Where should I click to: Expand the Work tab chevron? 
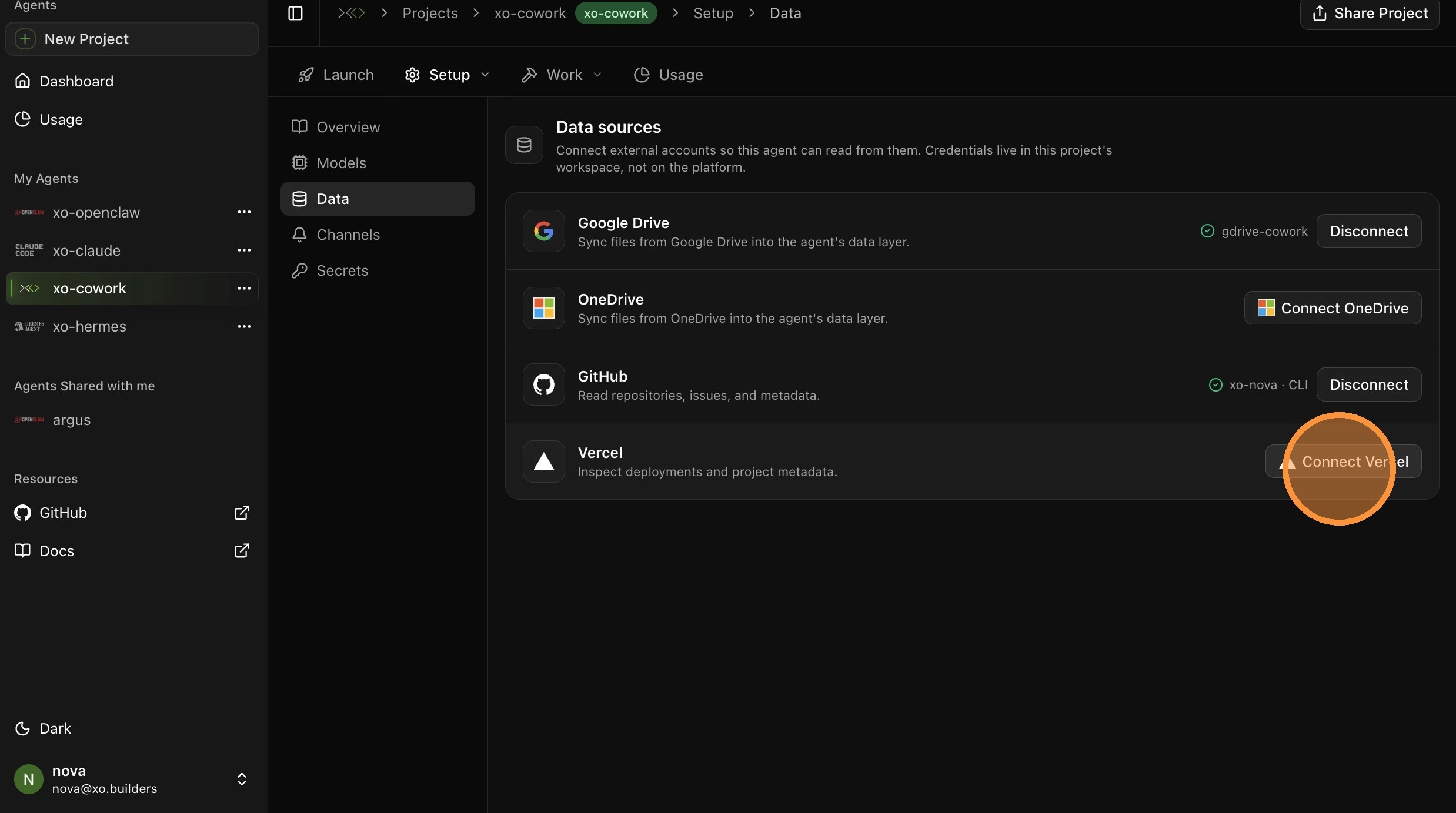pyautogui.click(x=597, y=75)
